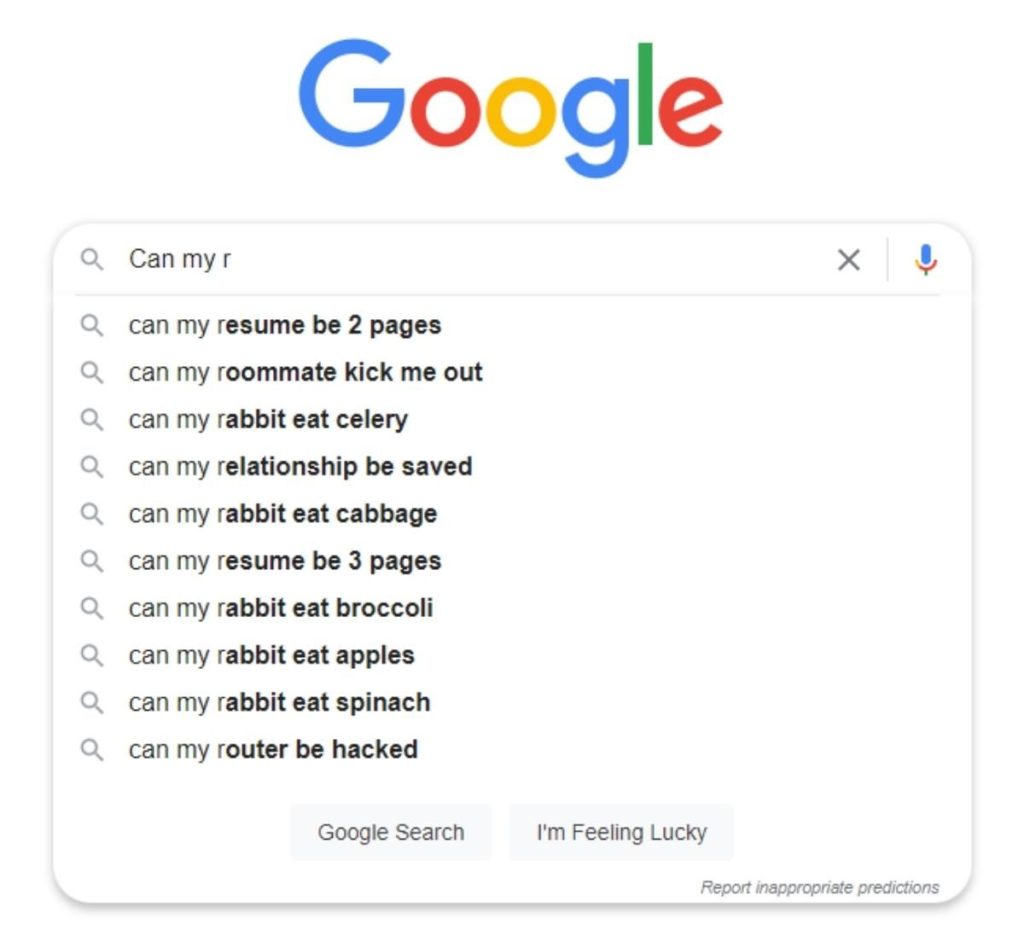Select the suggestion 'can my relationship be saved'
This screenshot has height=942, width=1024.
(300, 466)
